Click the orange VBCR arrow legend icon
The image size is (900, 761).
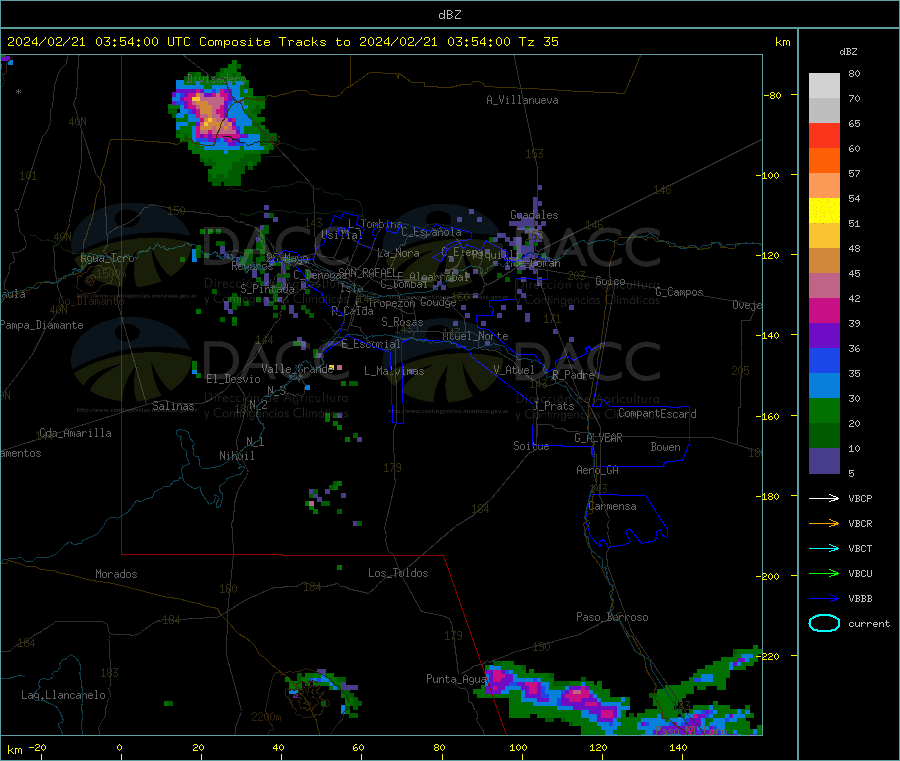tap(824, 523)
